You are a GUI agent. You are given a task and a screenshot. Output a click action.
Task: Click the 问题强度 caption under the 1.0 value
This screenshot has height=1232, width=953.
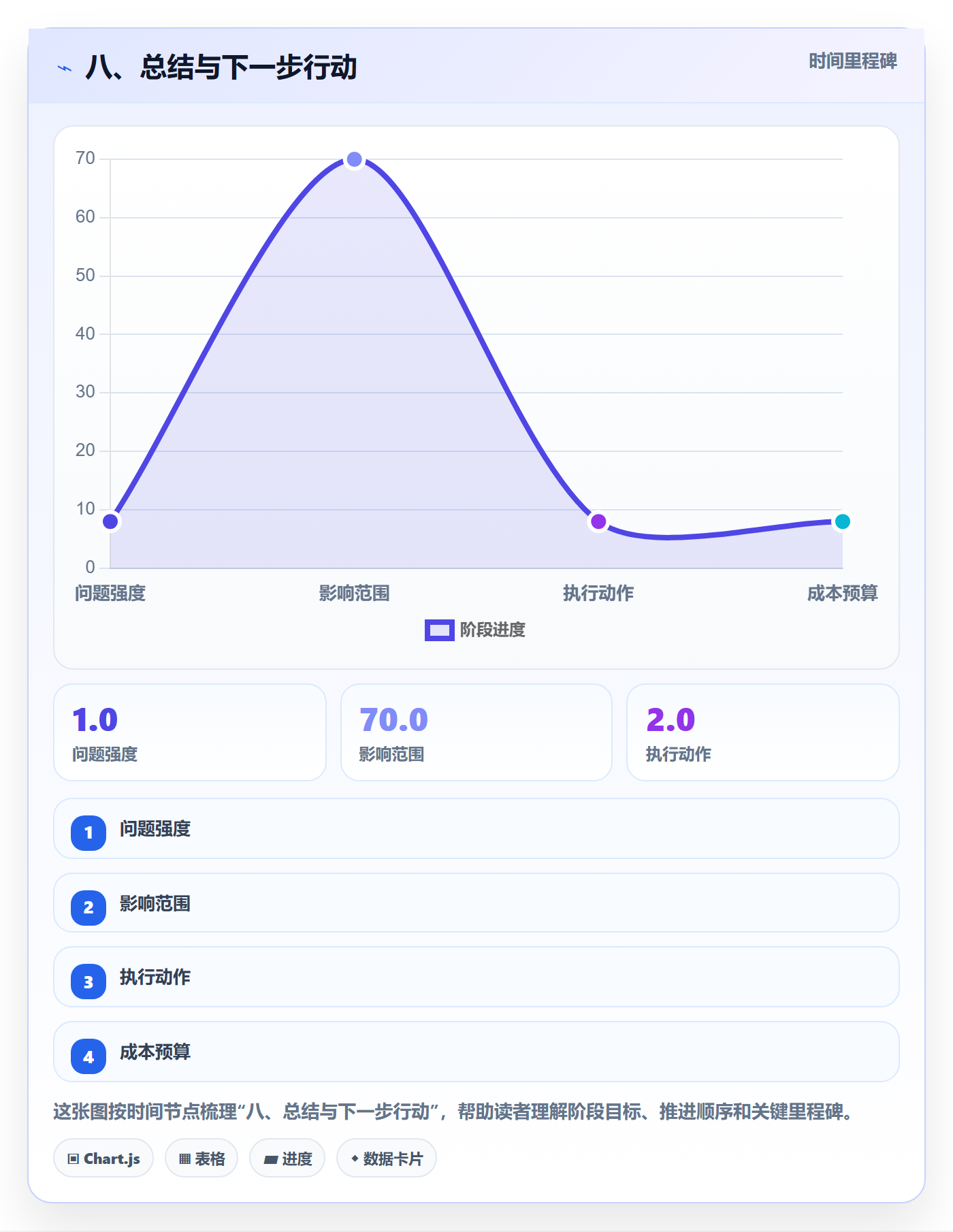click(105, 754)
